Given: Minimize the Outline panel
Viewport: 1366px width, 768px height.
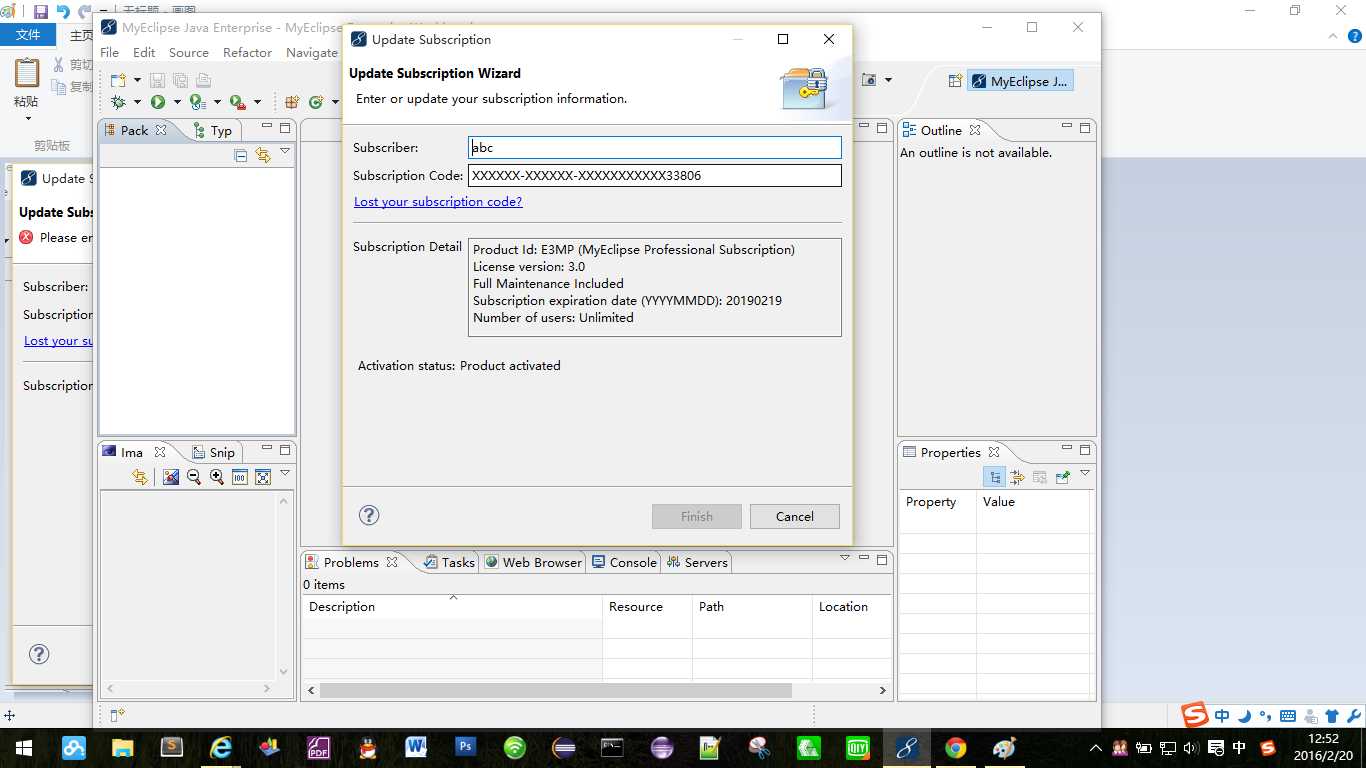Looking at the screenshot, I should tap(1067, 127).
